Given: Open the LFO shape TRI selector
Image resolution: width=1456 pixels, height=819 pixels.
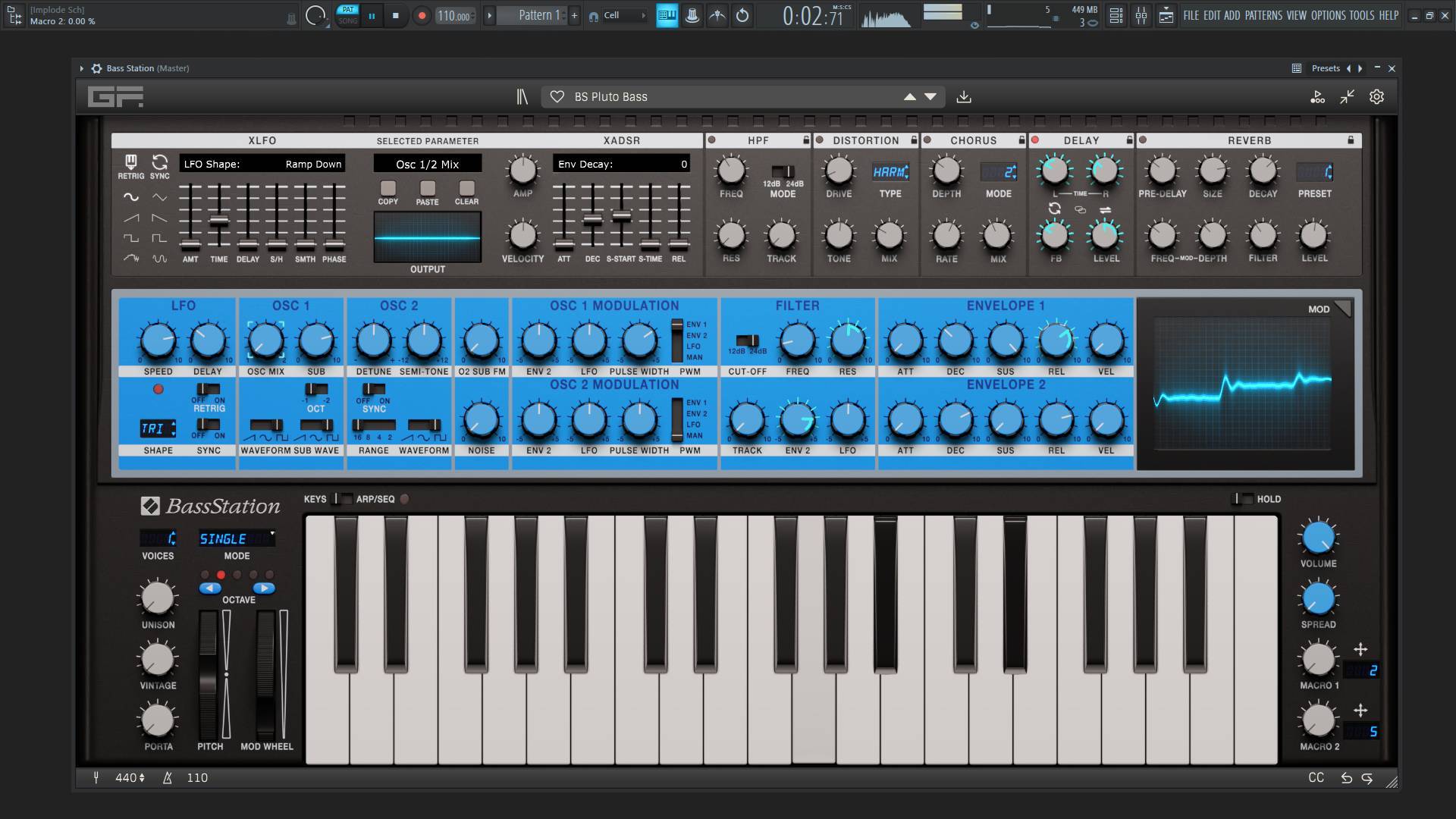Looking at the screenshot, I should 158,428.
